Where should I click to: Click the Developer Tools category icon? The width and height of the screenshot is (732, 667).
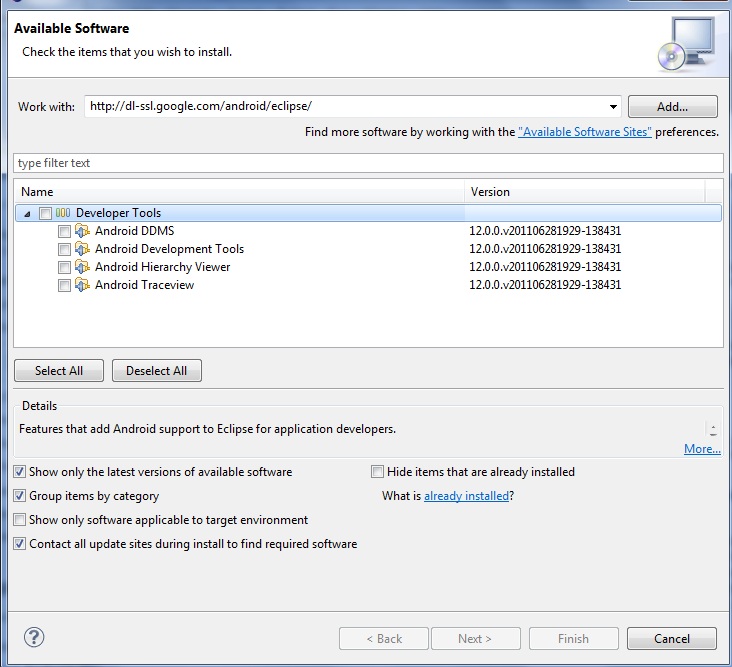(63, 213)
